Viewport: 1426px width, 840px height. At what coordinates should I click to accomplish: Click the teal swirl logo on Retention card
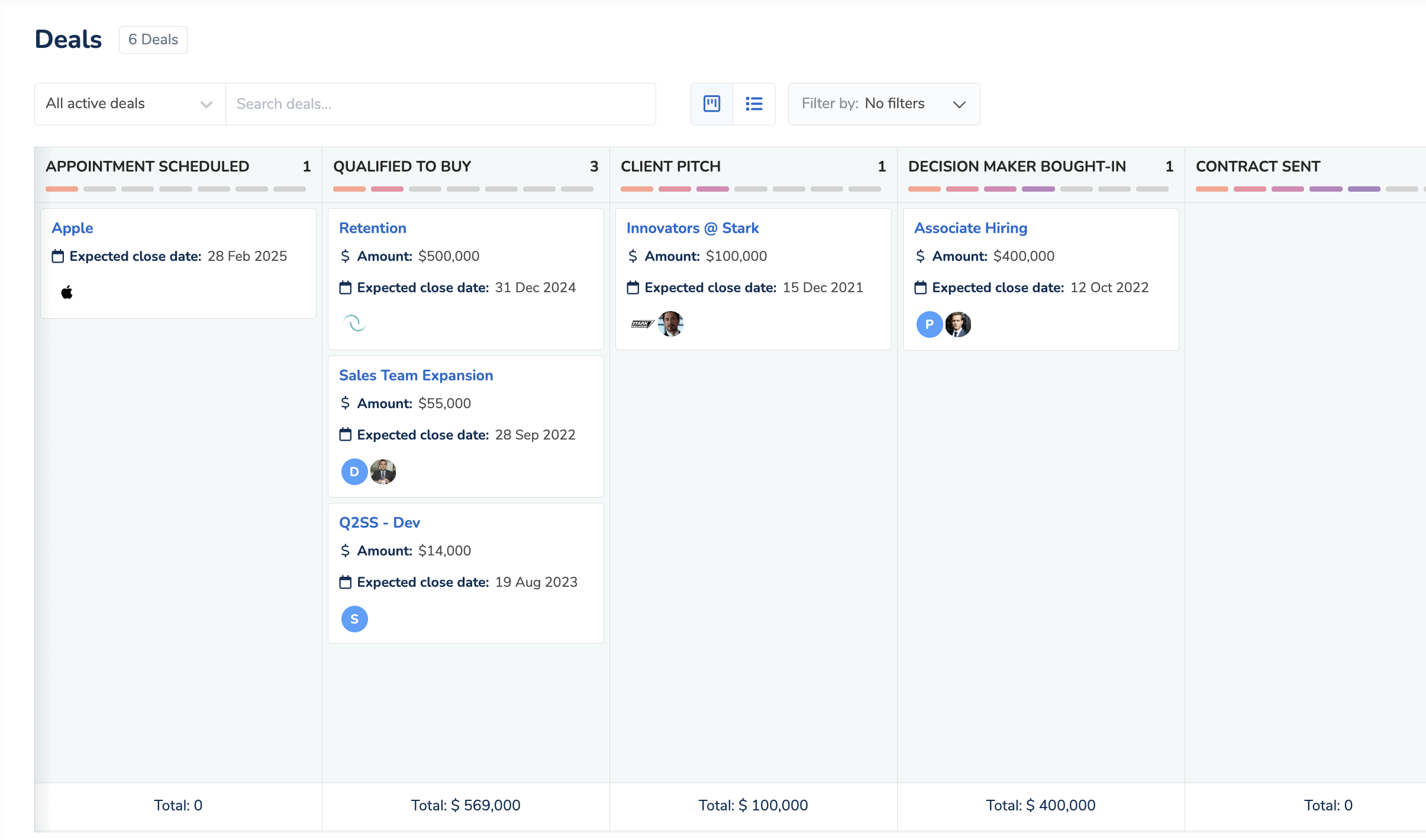coord(354,323)
